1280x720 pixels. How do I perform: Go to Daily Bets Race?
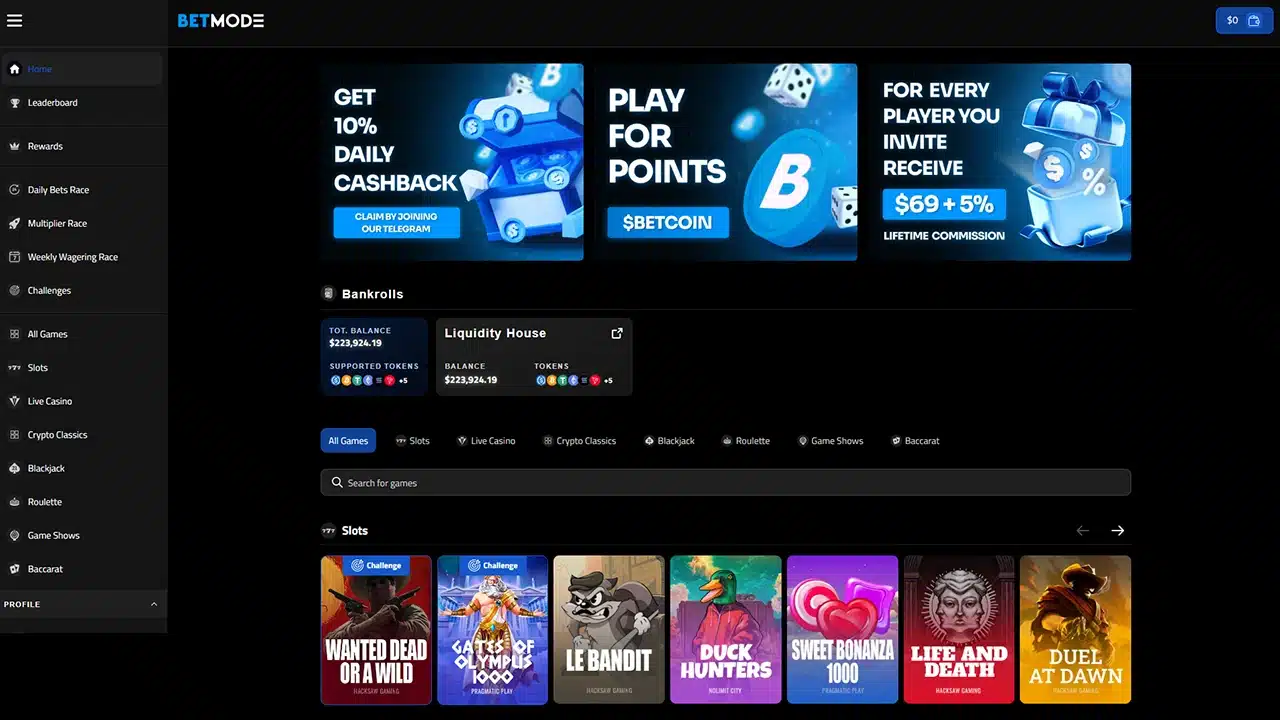pyautogui.click(x=82, y=190)
